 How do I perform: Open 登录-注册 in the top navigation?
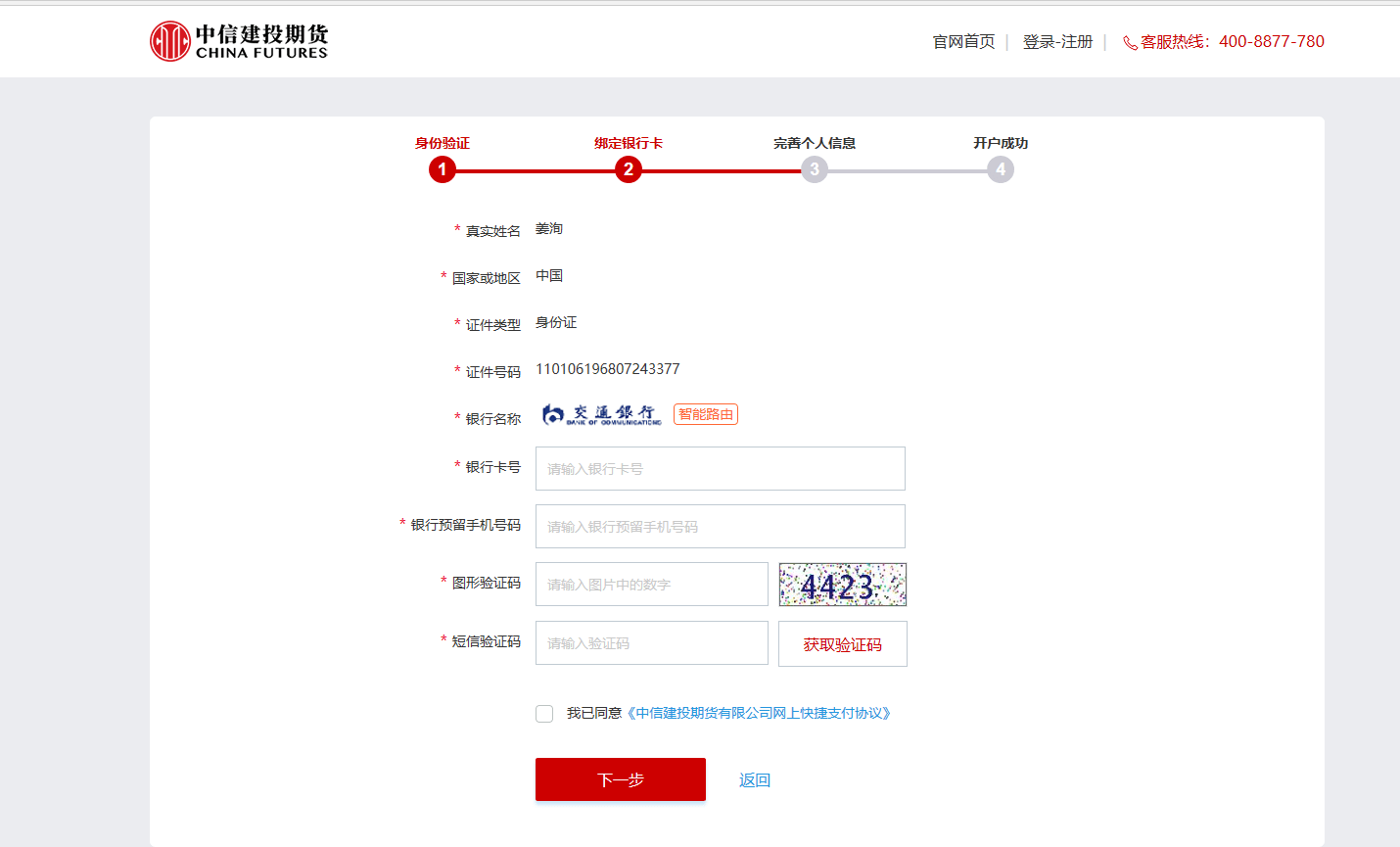pos(1057,42)
